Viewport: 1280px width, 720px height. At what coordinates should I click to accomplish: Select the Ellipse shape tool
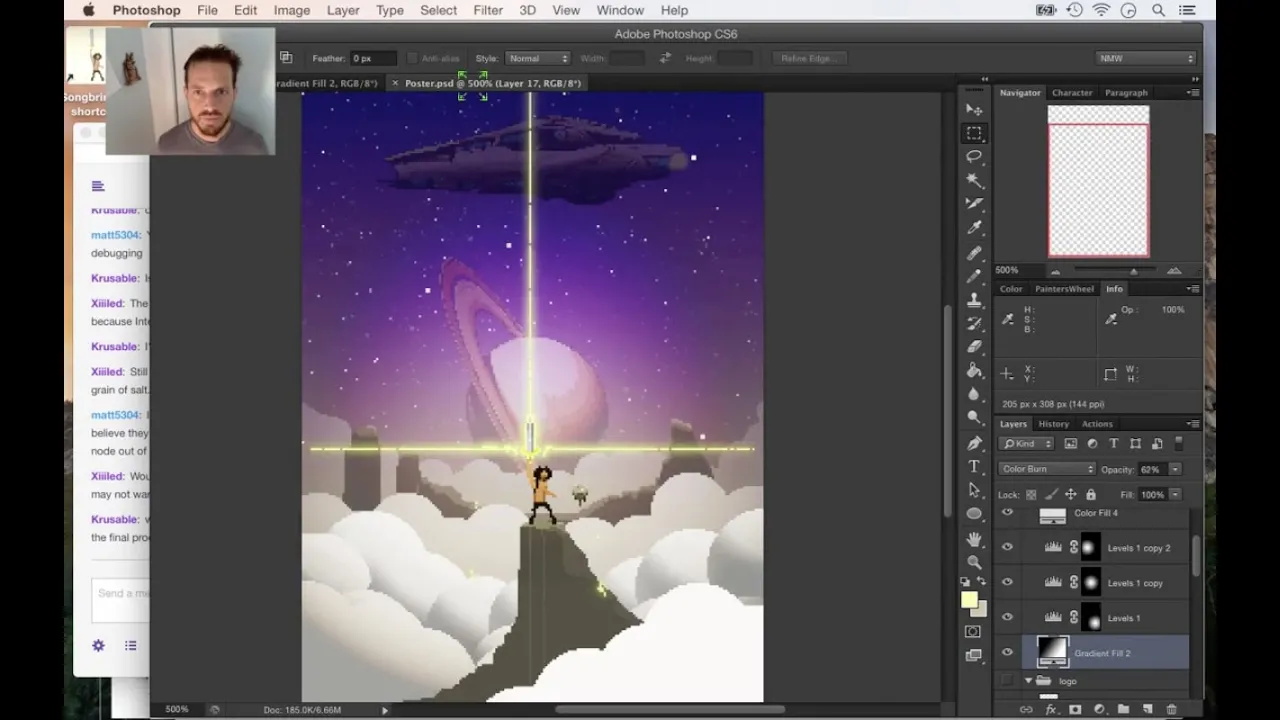click(974, 514)
